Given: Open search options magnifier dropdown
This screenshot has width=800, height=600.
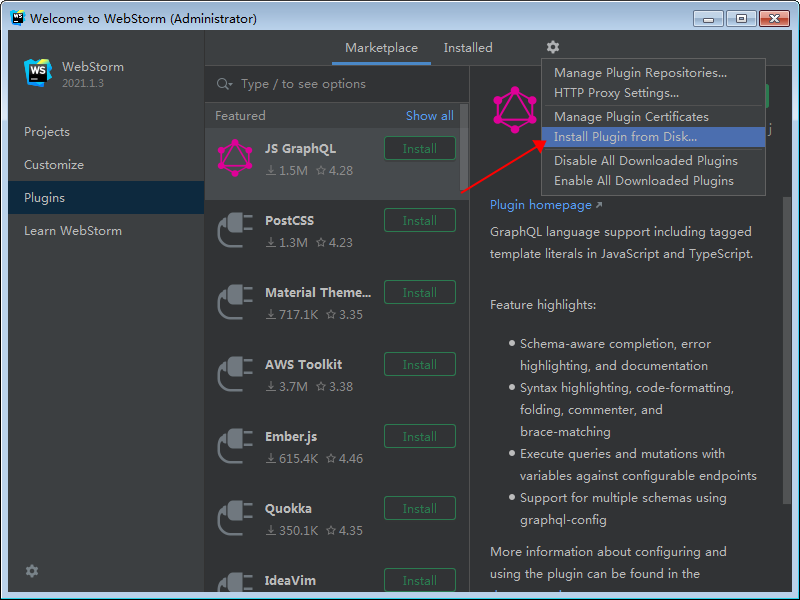Looking at the screenshot, I should click(224, 84).
